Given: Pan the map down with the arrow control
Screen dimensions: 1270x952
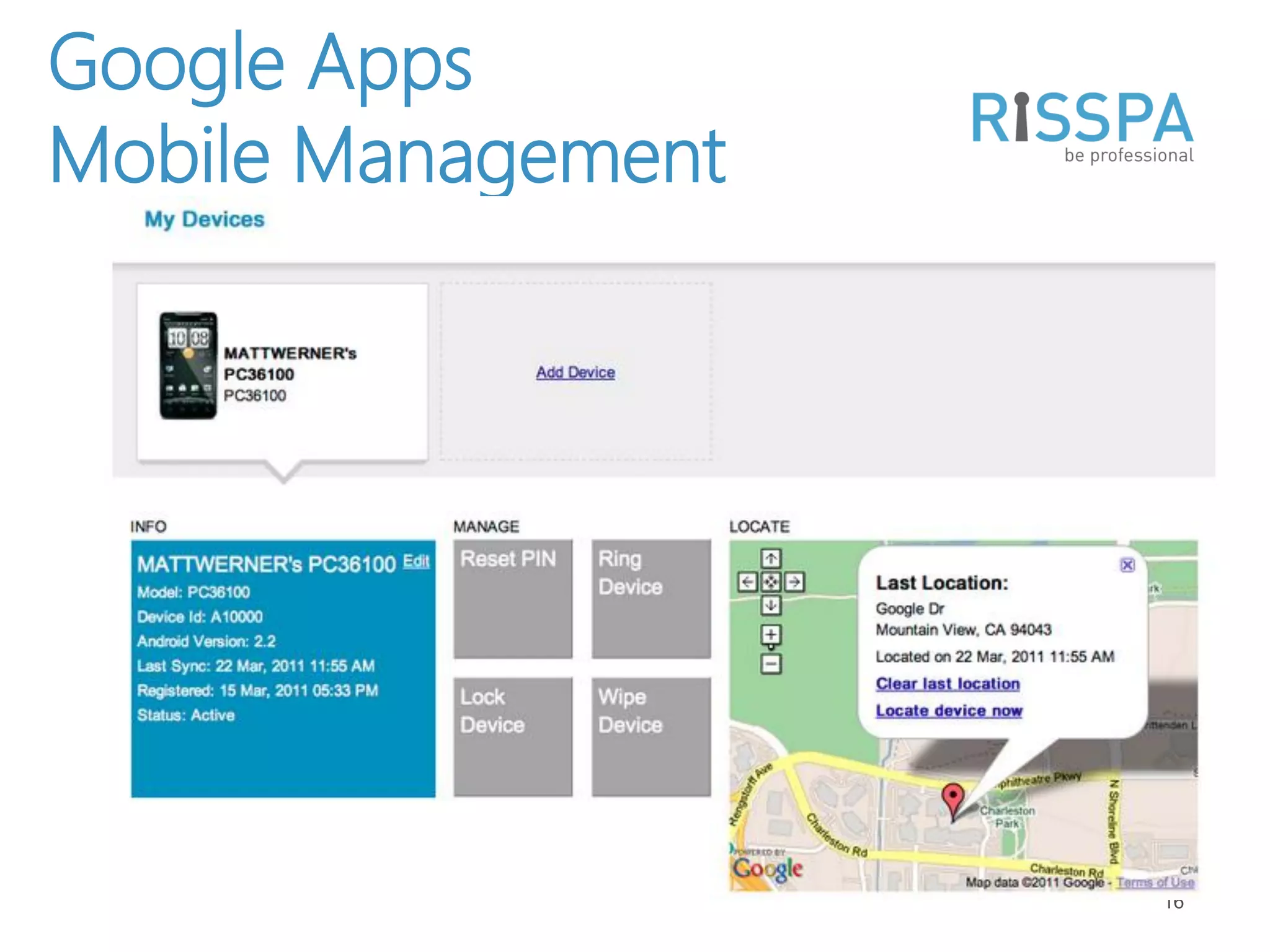Looking at the screenshot, I should [770, 605].
